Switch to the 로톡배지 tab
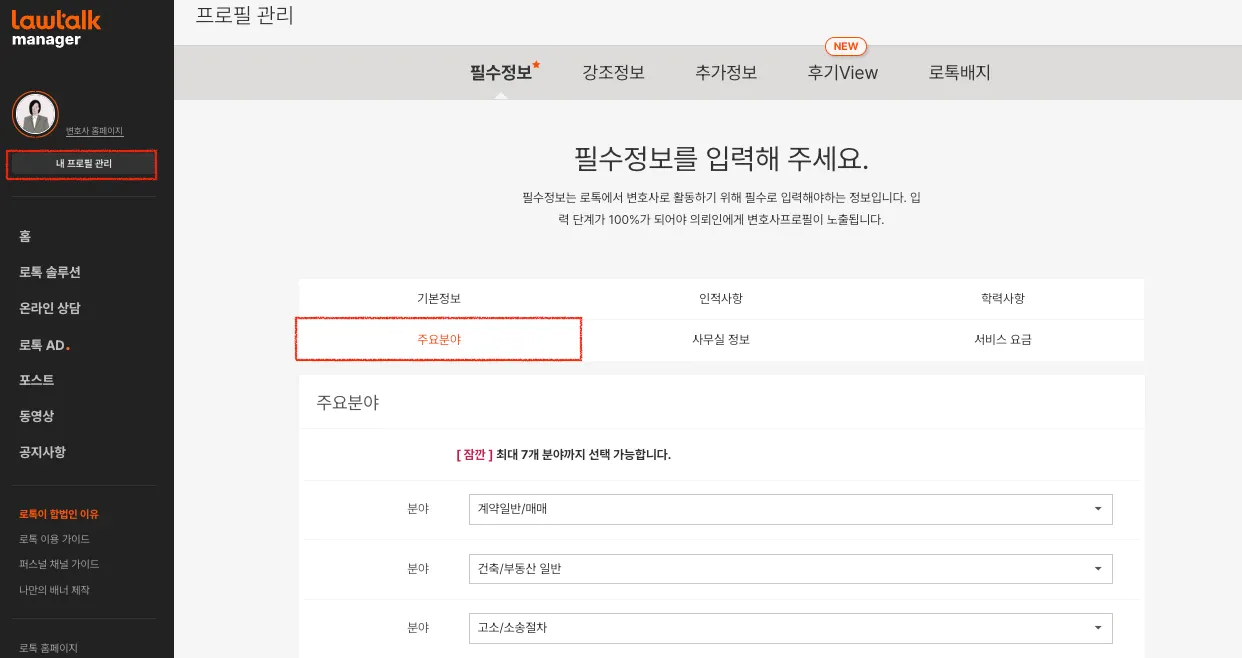The image size is (1242, 658). (x=959, y=73)
